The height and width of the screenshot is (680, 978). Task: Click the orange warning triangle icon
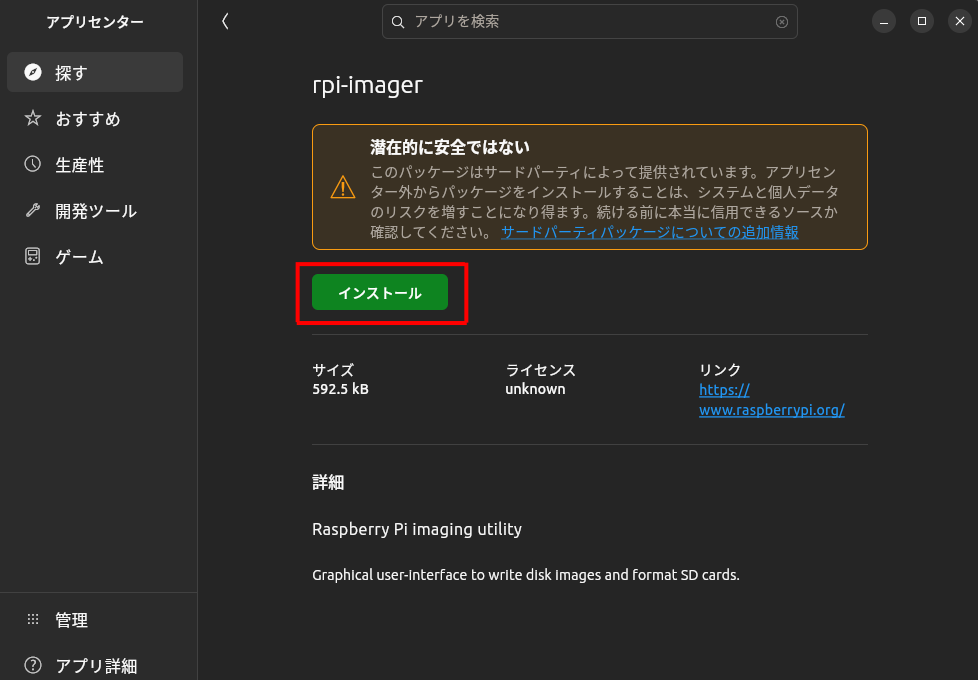coord(343,187)
